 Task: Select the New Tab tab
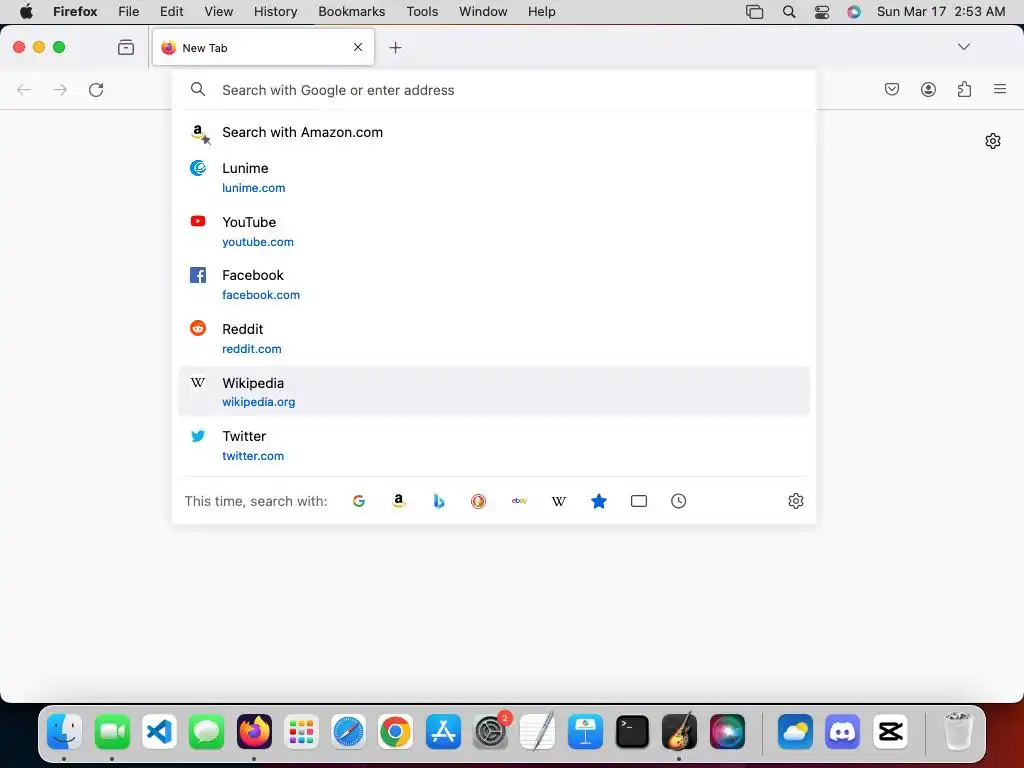click(263, 48)
